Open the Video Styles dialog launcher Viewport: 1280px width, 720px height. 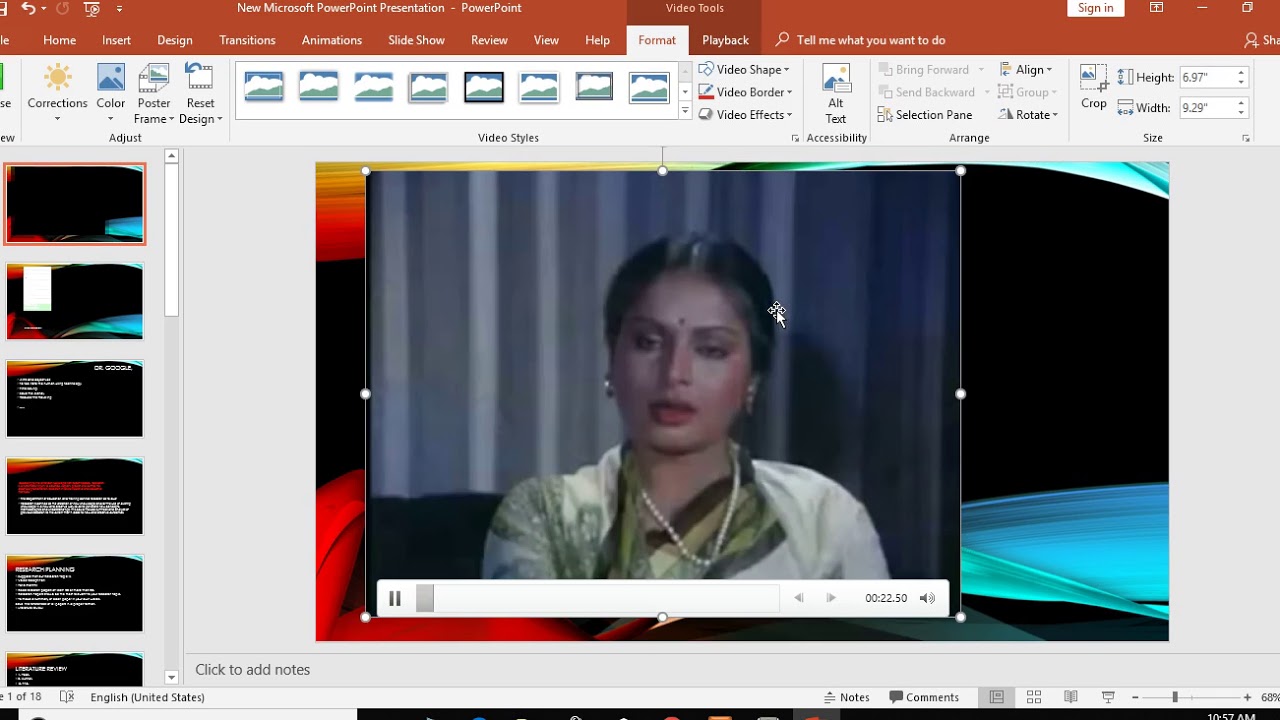795,138
